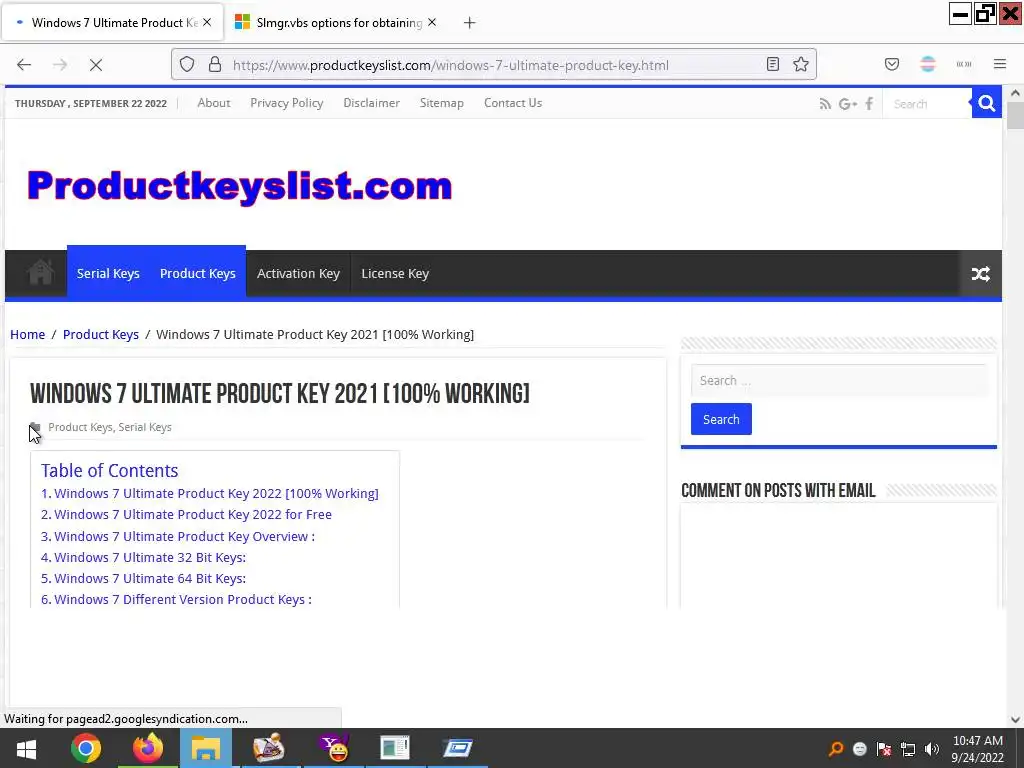Click the shuffle random post icon
The image size is (1024, 768).
[980, 274]
